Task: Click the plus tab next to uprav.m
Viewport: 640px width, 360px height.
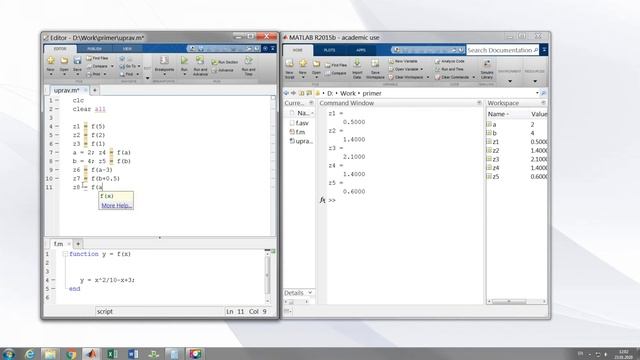Action: (95, 90)
